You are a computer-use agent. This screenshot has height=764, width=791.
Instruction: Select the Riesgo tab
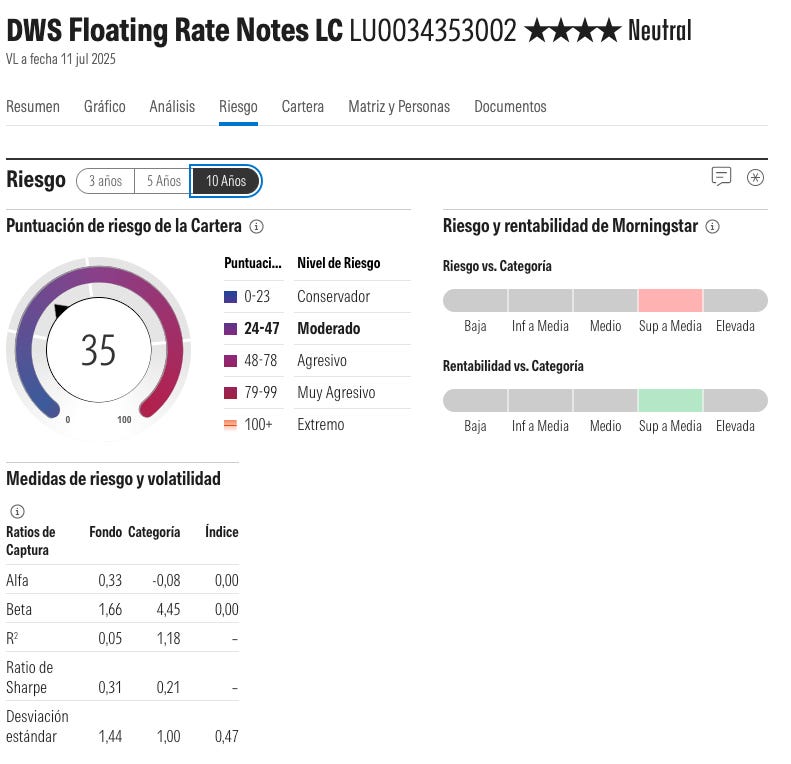tap(238, 107)
